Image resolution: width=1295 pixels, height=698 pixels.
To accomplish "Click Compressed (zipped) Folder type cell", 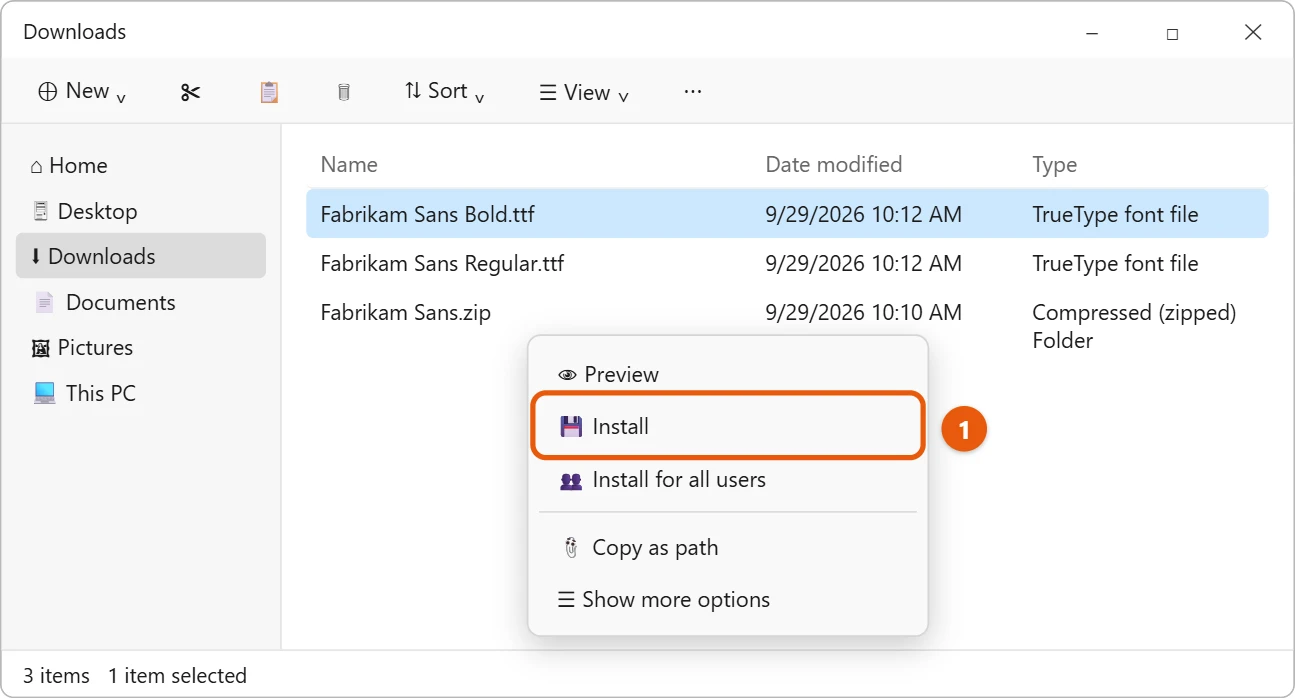I will coord(1134,326).
